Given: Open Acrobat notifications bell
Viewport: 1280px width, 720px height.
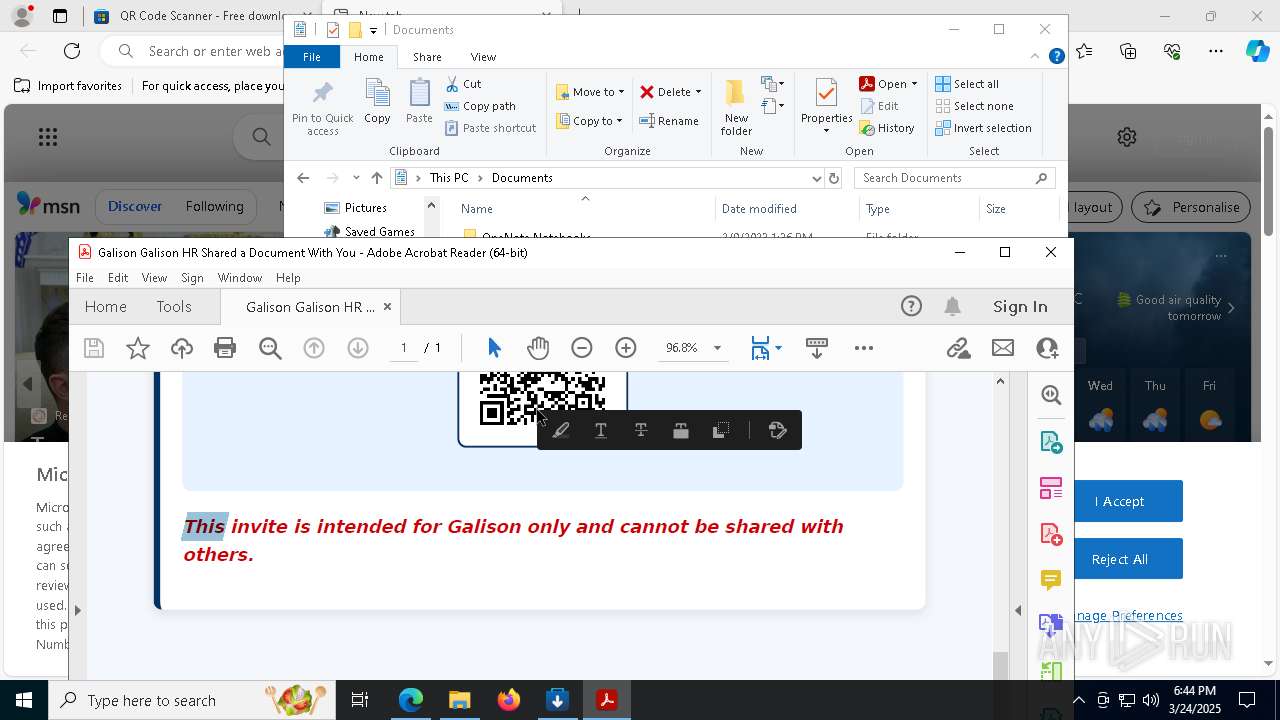Looking at the screenshot, I should tap(953, 307).
